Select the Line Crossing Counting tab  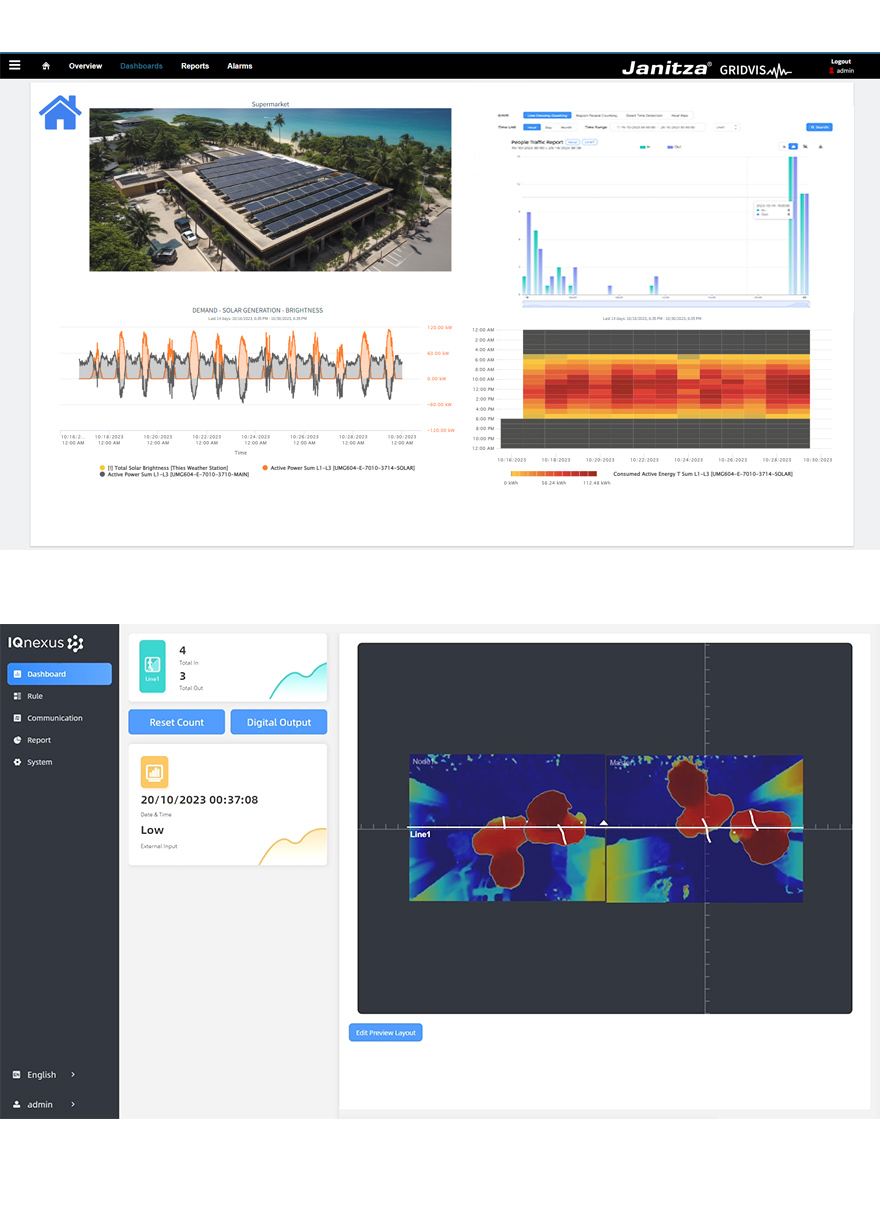tap(548, 116)
